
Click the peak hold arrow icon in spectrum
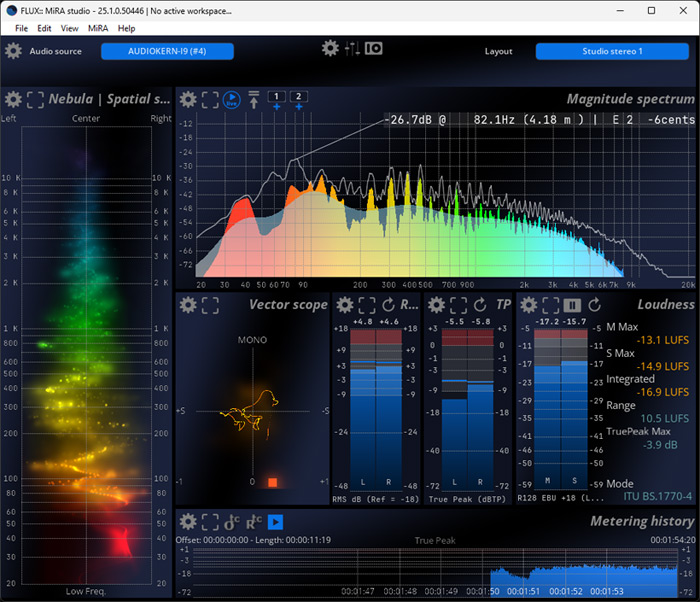click(x=254, y=100)
